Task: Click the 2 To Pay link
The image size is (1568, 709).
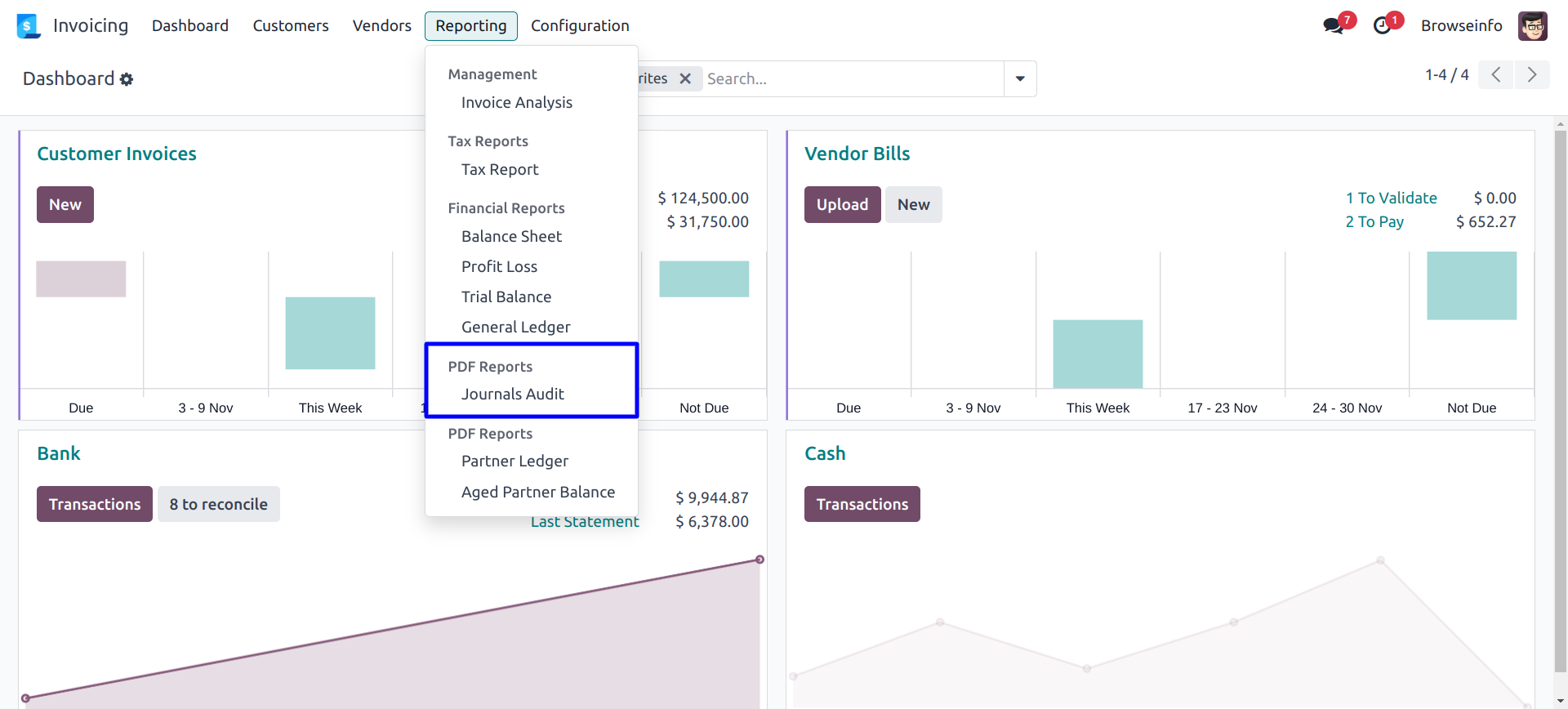Action: pyautogui.click(x=1374, y=222)
